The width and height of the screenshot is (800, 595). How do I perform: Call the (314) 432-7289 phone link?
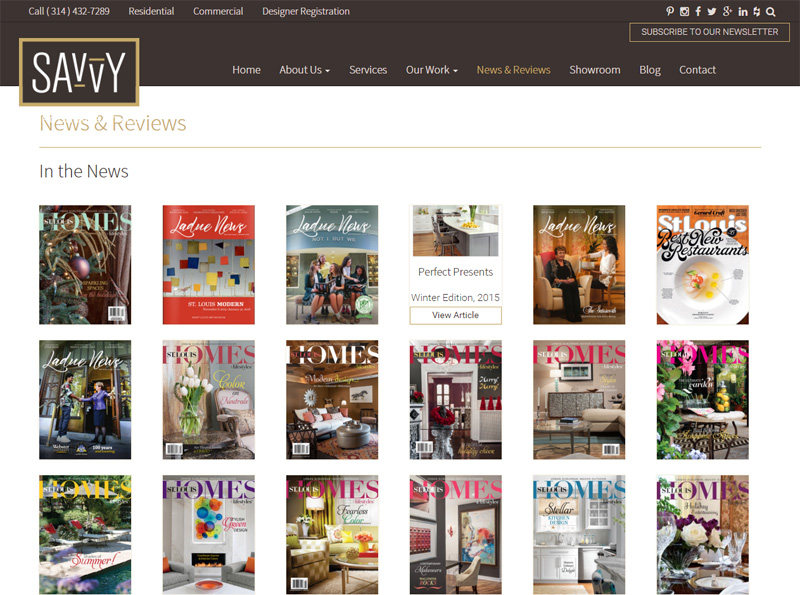[x=69, y=11]
